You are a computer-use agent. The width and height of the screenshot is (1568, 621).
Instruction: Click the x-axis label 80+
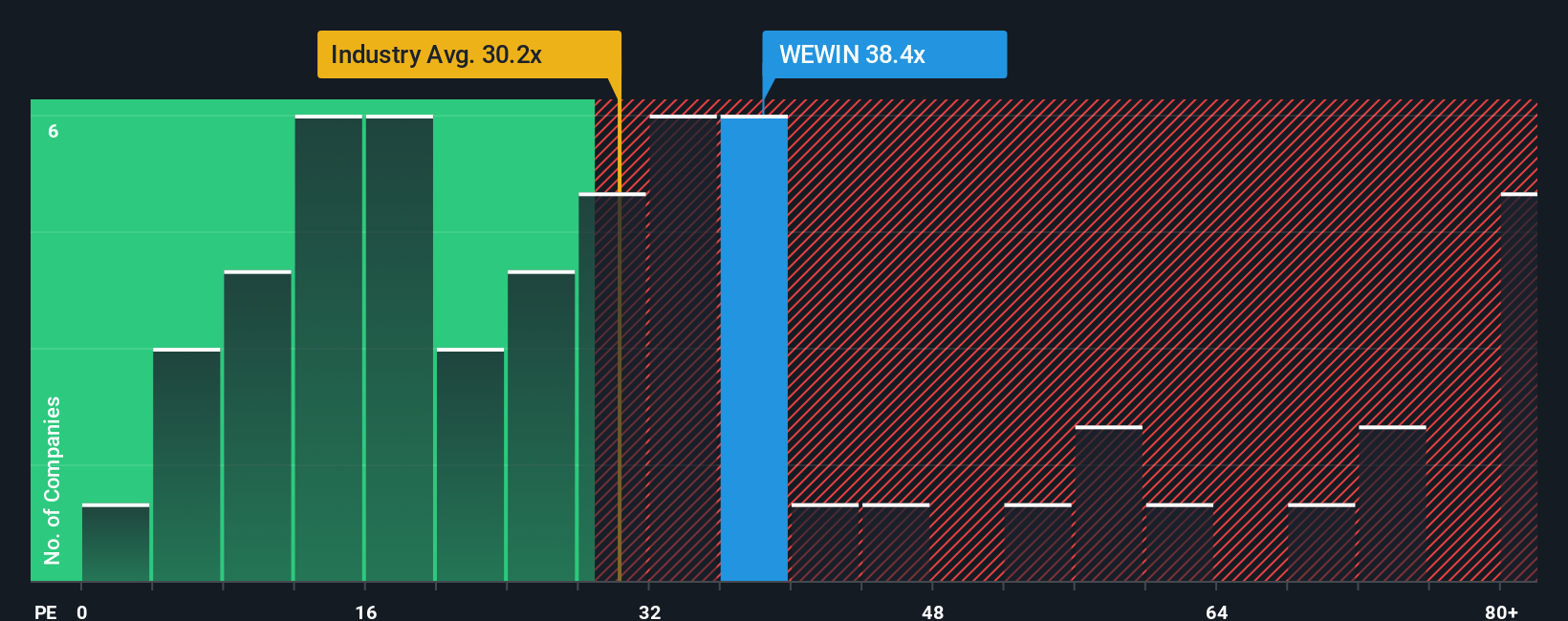coord(1501,611)
